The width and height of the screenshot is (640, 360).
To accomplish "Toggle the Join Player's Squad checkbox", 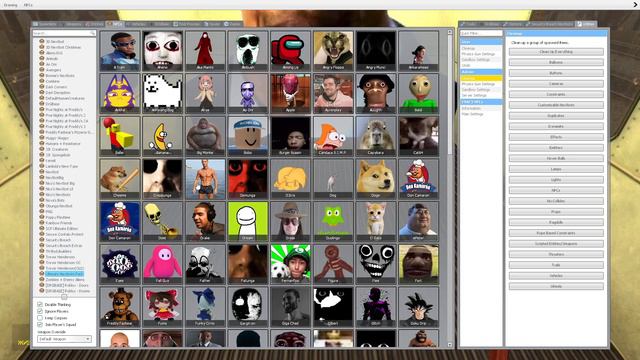I will pos(40,324).
